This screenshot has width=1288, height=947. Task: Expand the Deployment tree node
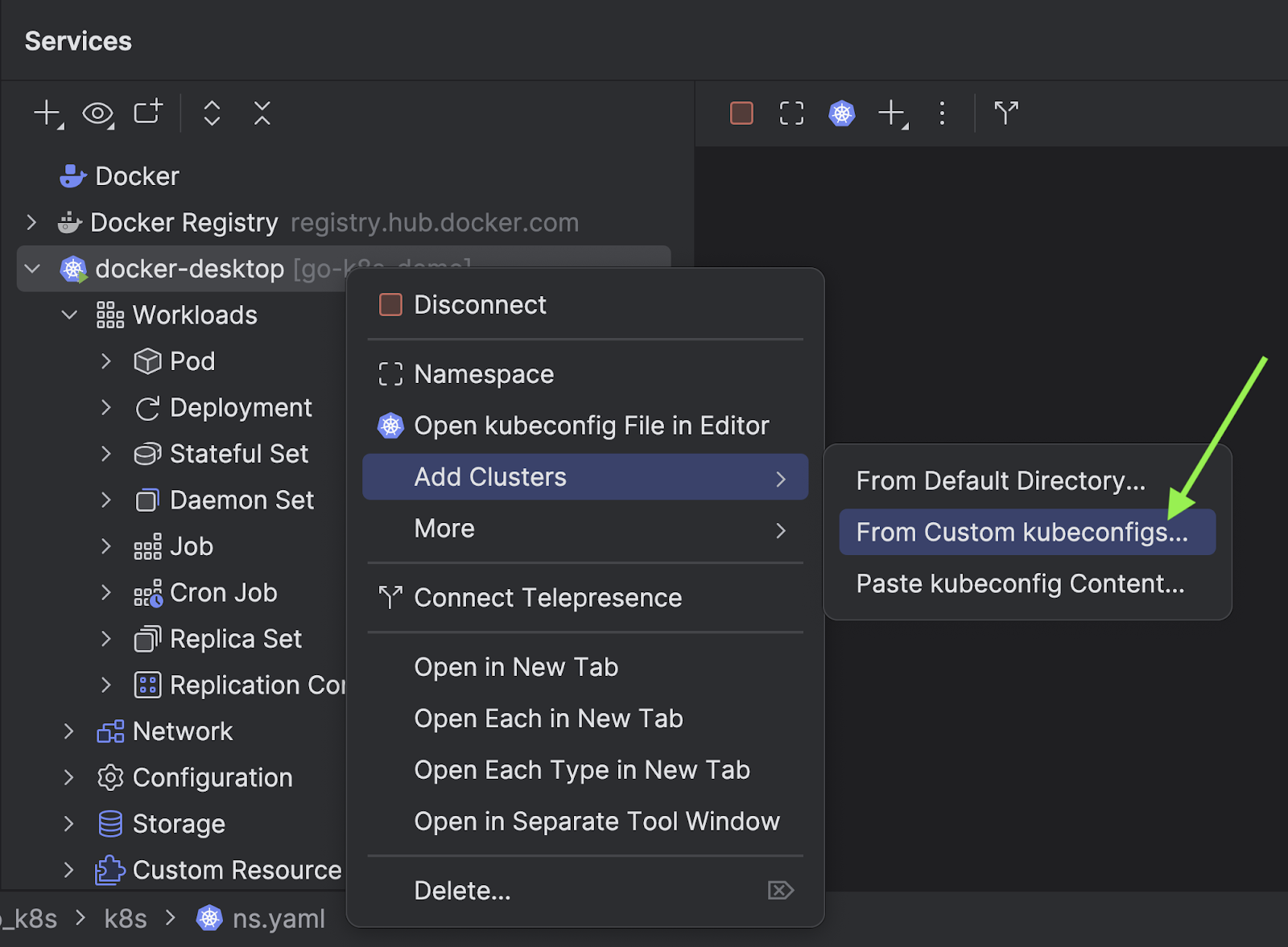coord(106,408)
